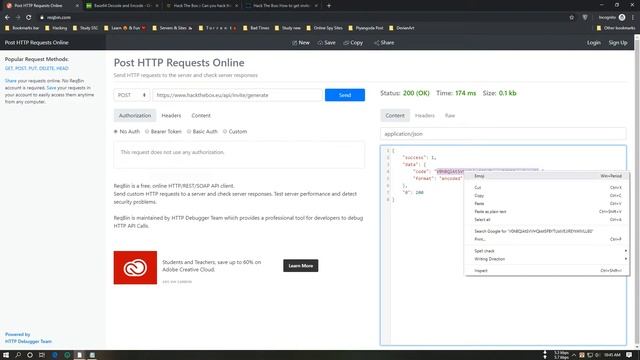The height and width of the screenshot is (360, 640).
Task: Open a new browser tab with plus
Action: (329, 6)
